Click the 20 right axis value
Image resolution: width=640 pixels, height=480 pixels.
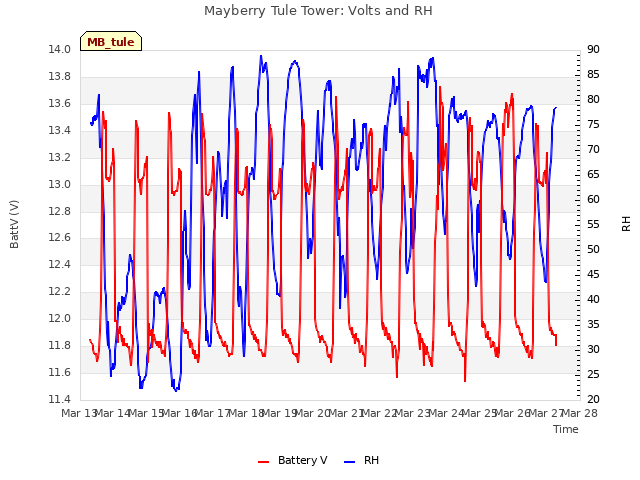(x=593, y=399)
